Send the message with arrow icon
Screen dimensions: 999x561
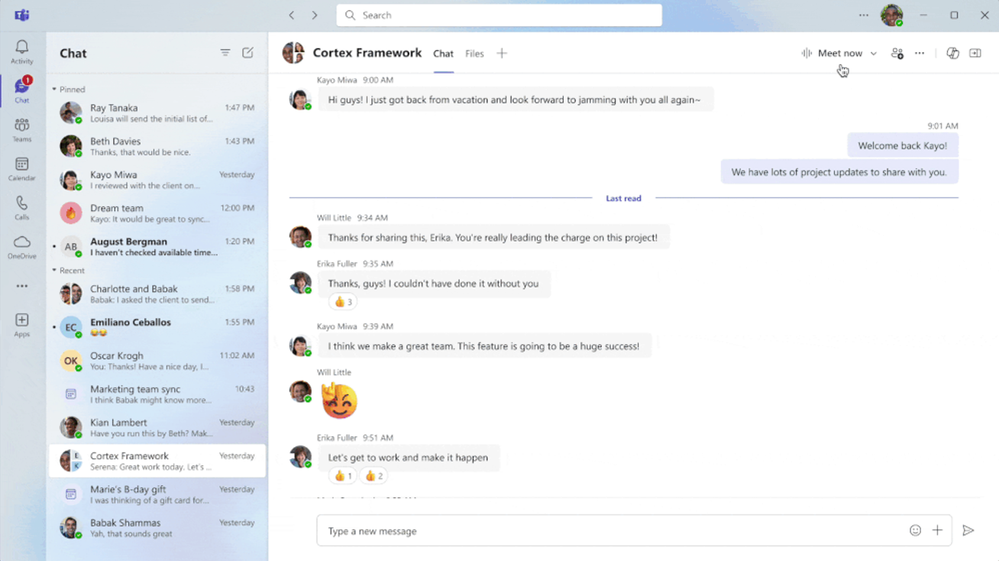coord(968,530)
